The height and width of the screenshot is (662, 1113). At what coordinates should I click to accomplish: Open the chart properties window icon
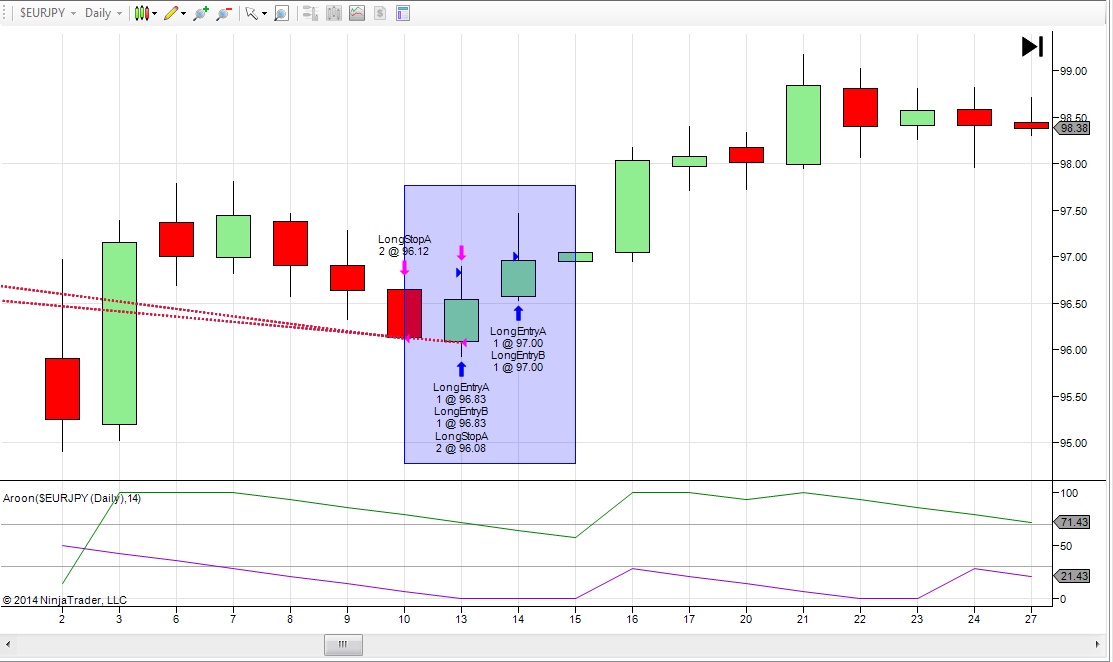[403, 13]
